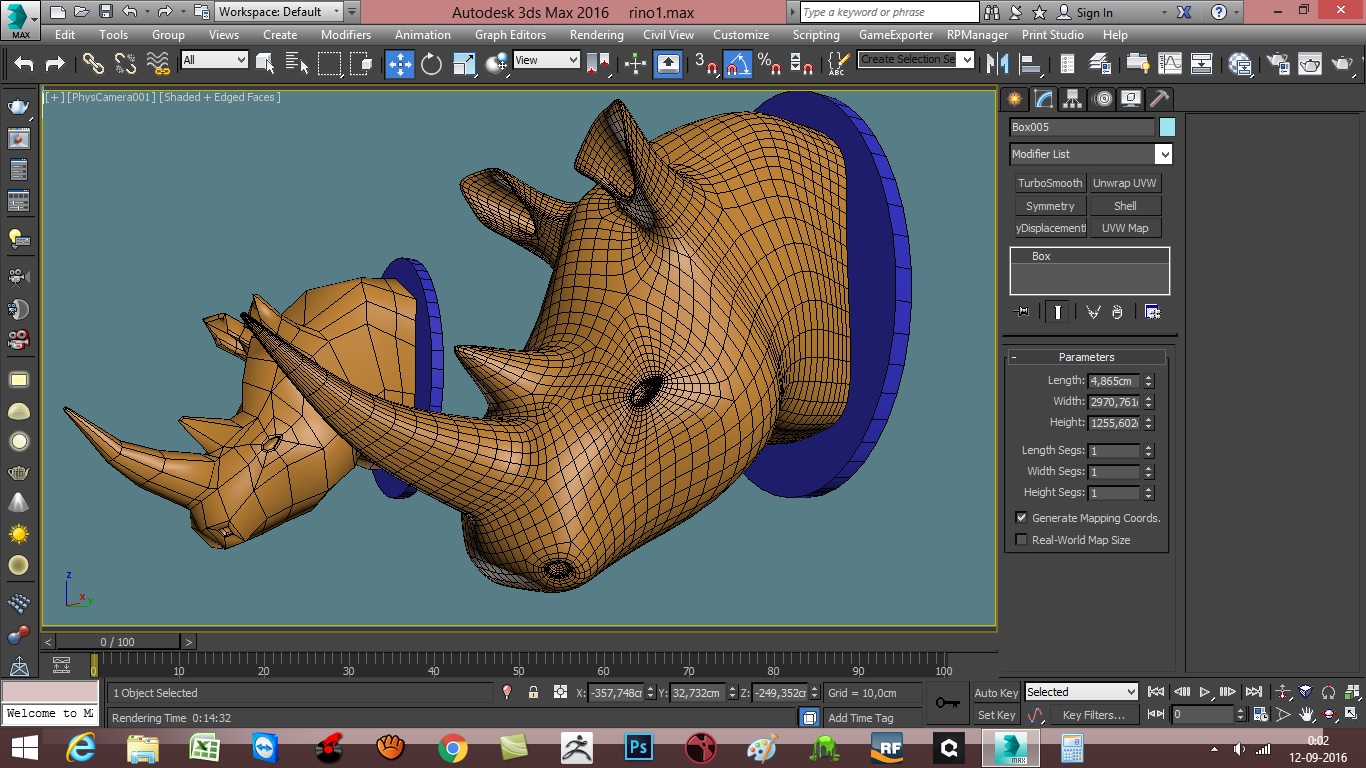The image size is (1366, 768).
Task: Disable Generate Mapping Coords checkbox
Action: click(x=1021, y=518)
